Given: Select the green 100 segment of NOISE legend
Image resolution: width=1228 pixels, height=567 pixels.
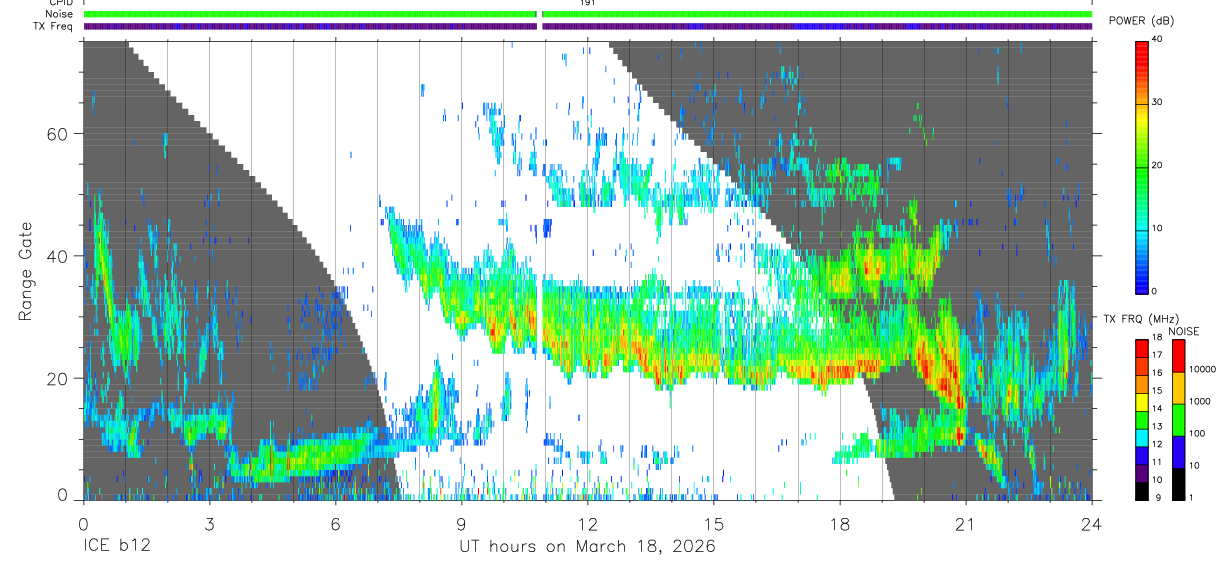Looking at the screenshot, I should [x=1180, y=420].
